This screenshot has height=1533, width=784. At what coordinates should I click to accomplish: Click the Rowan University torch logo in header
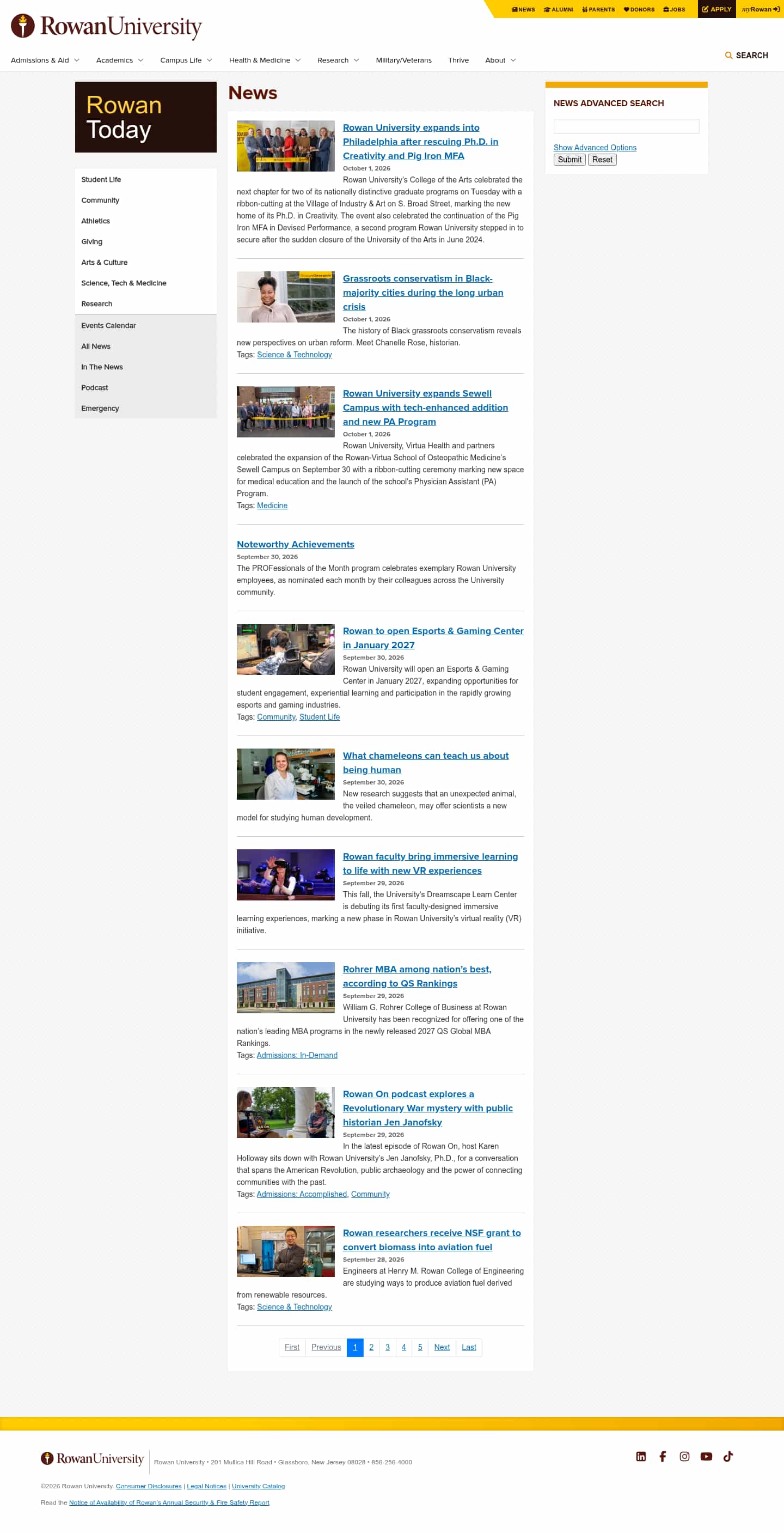106,26
